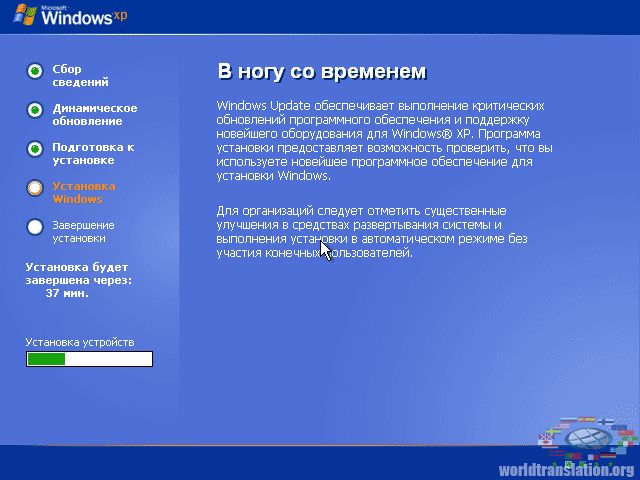Click the Windows XP wordmark text in header
The height and width of the screenshot is (480, 640).
pyautogui.click(x=72, y=18)
